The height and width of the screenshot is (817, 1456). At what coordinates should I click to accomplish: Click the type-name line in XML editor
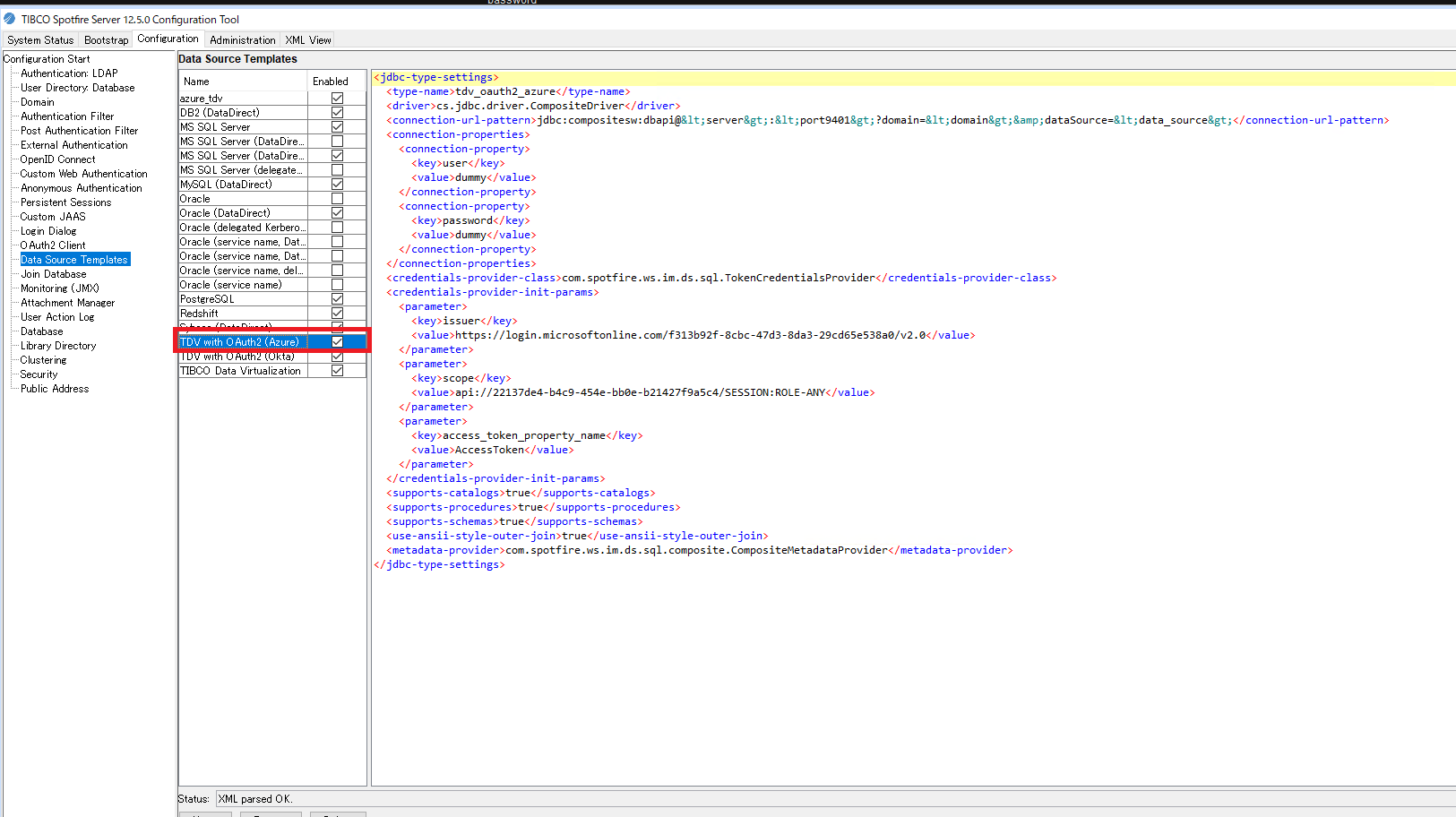pos(508,91)
